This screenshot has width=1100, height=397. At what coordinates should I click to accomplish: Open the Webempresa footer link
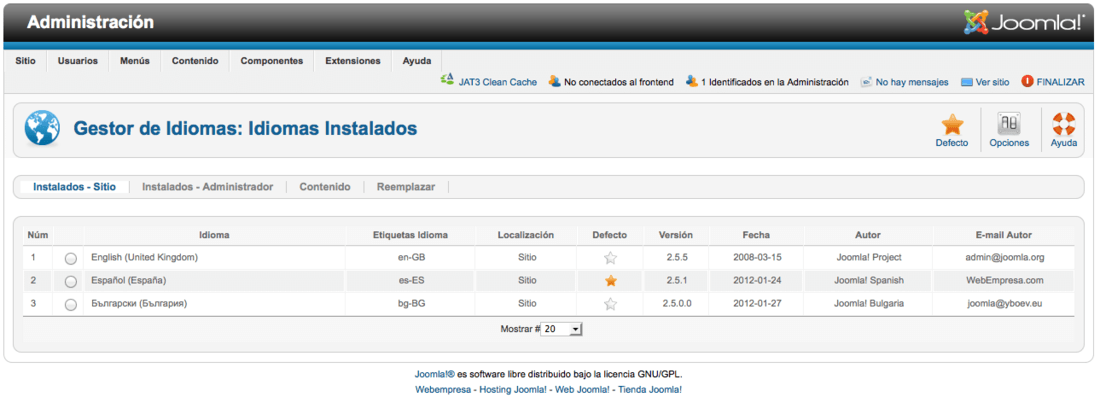pos(443,389)
